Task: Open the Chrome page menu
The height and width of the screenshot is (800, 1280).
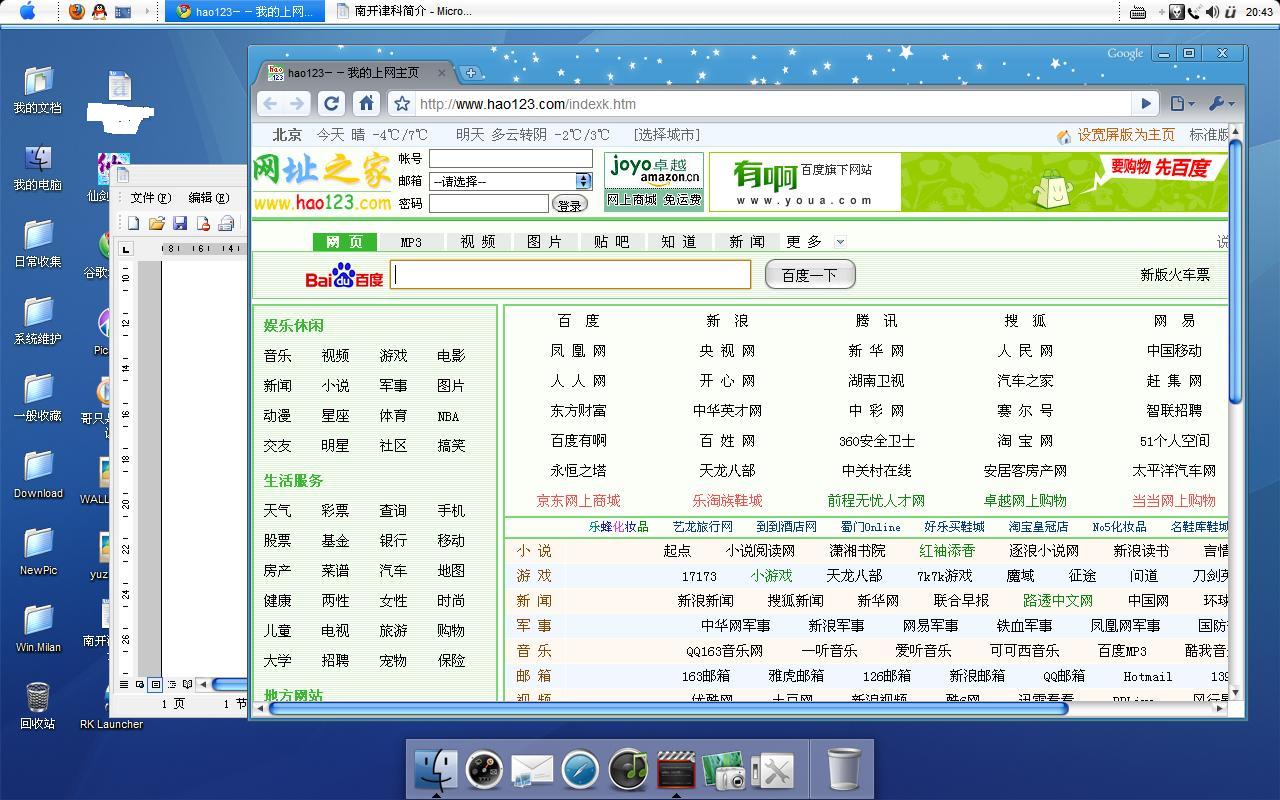Action: (x=1181, y=103)
